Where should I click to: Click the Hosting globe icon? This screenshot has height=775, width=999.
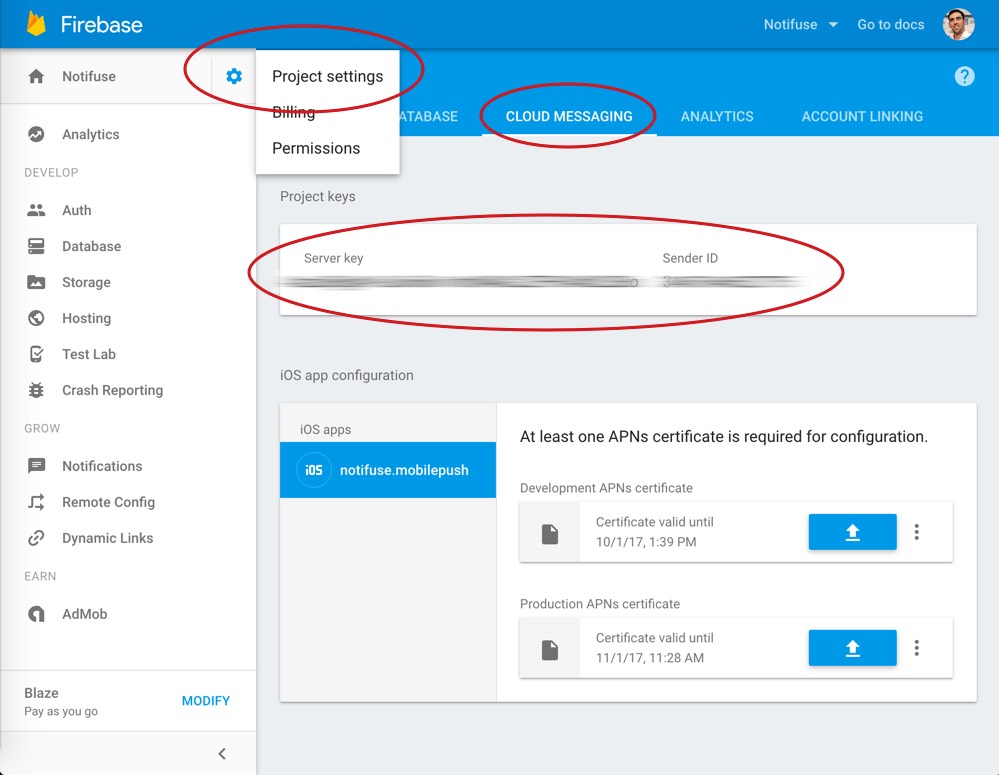pyautogui.click(x=36, y=318)
